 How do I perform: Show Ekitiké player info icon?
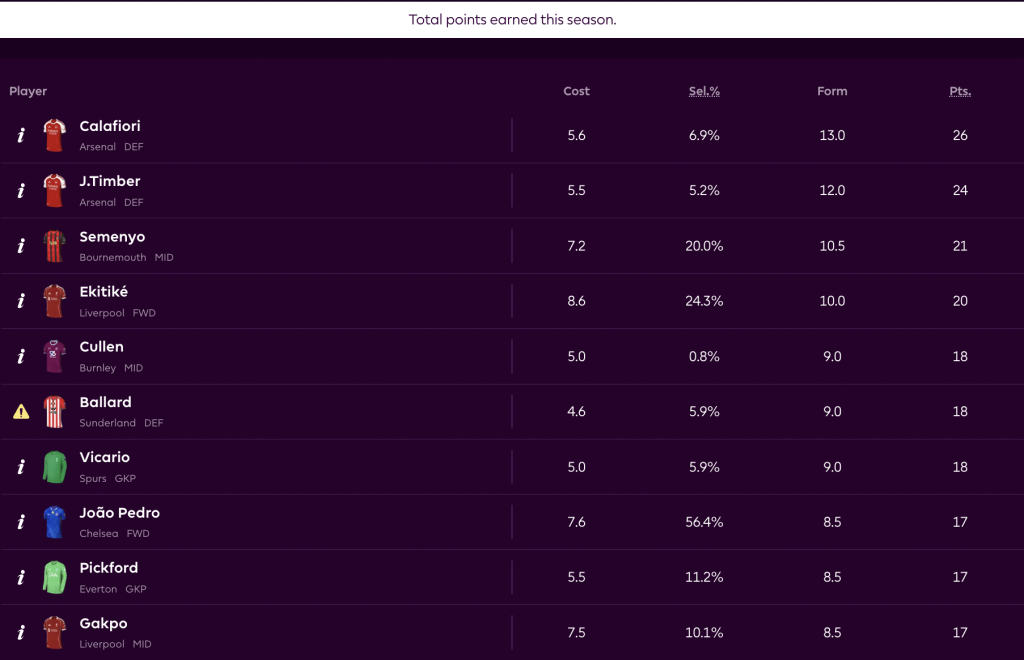click(21, 301)
